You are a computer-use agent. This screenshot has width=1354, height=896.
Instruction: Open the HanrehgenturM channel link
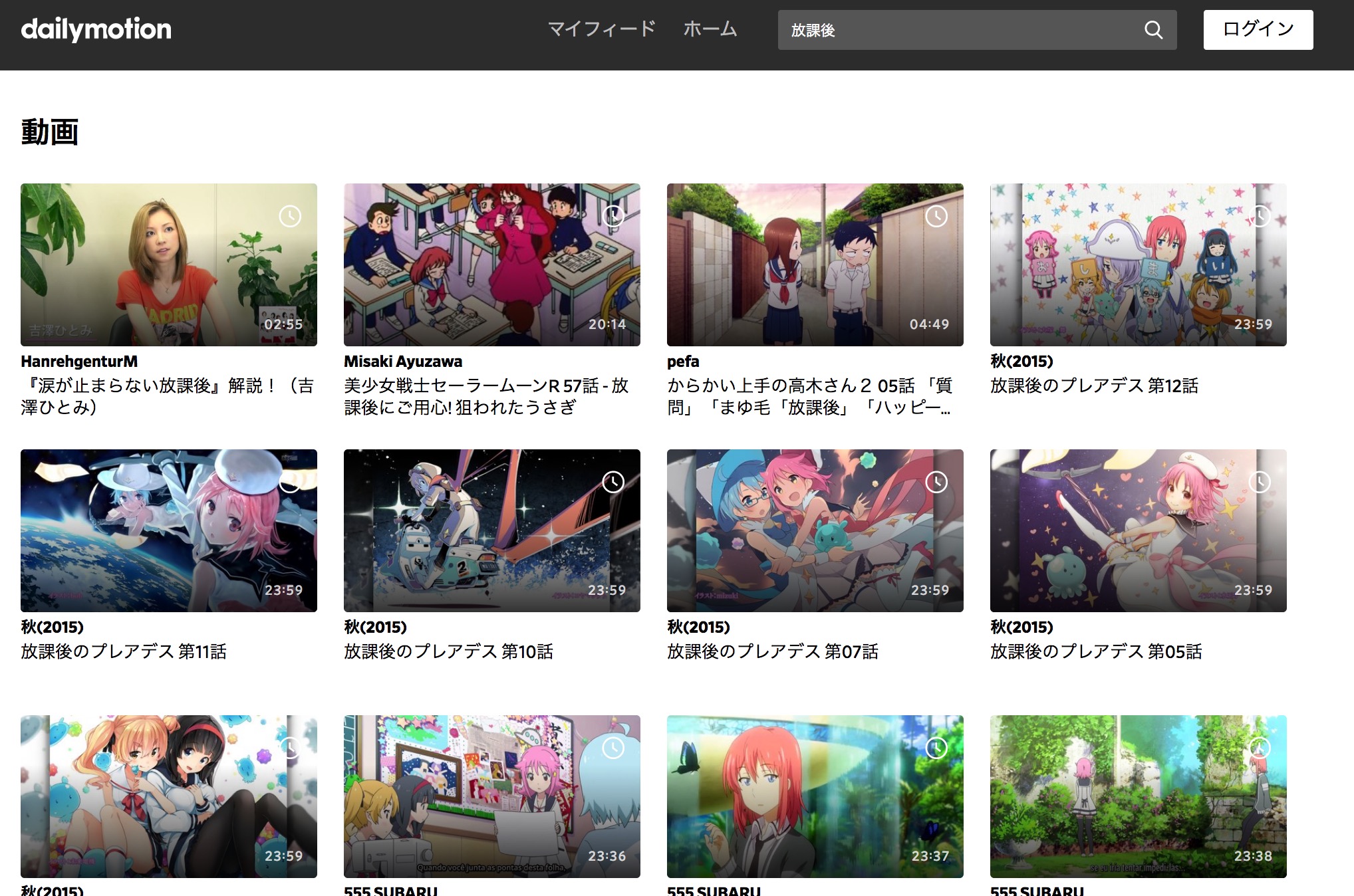click(79, 362)
